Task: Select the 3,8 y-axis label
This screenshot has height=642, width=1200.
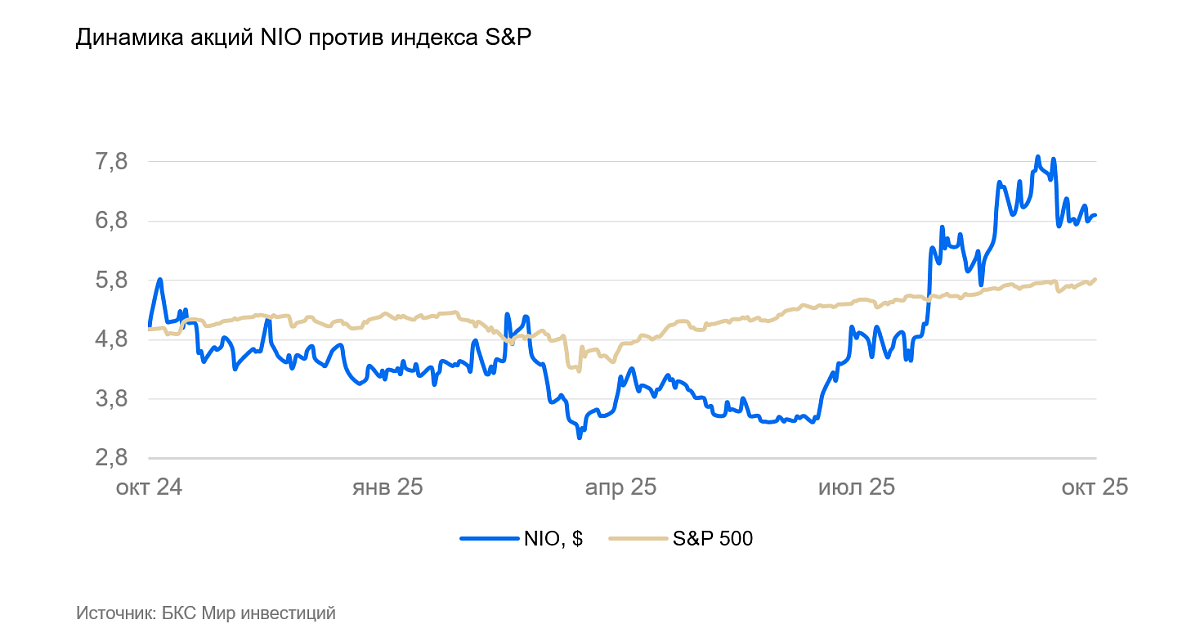Action: pyautogui.click(x=111, y=398)
